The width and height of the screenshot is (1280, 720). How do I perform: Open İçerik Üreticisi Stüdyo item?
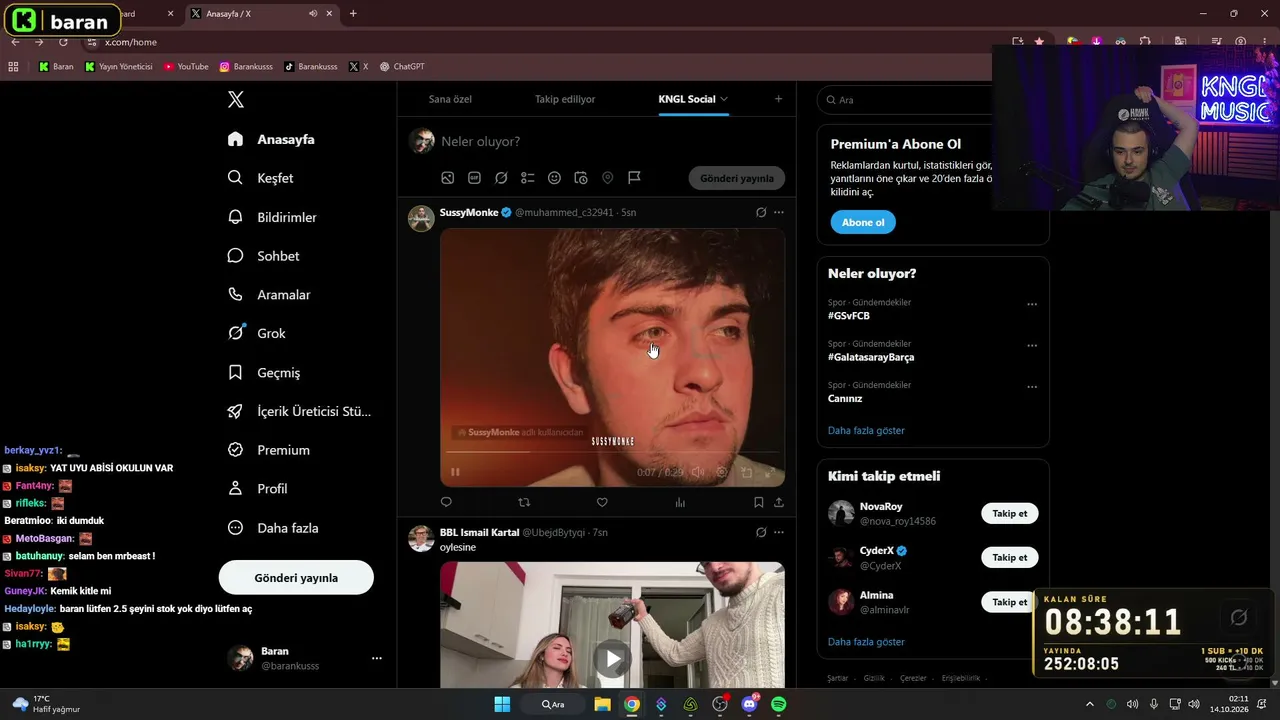click(x=299, y=411)
